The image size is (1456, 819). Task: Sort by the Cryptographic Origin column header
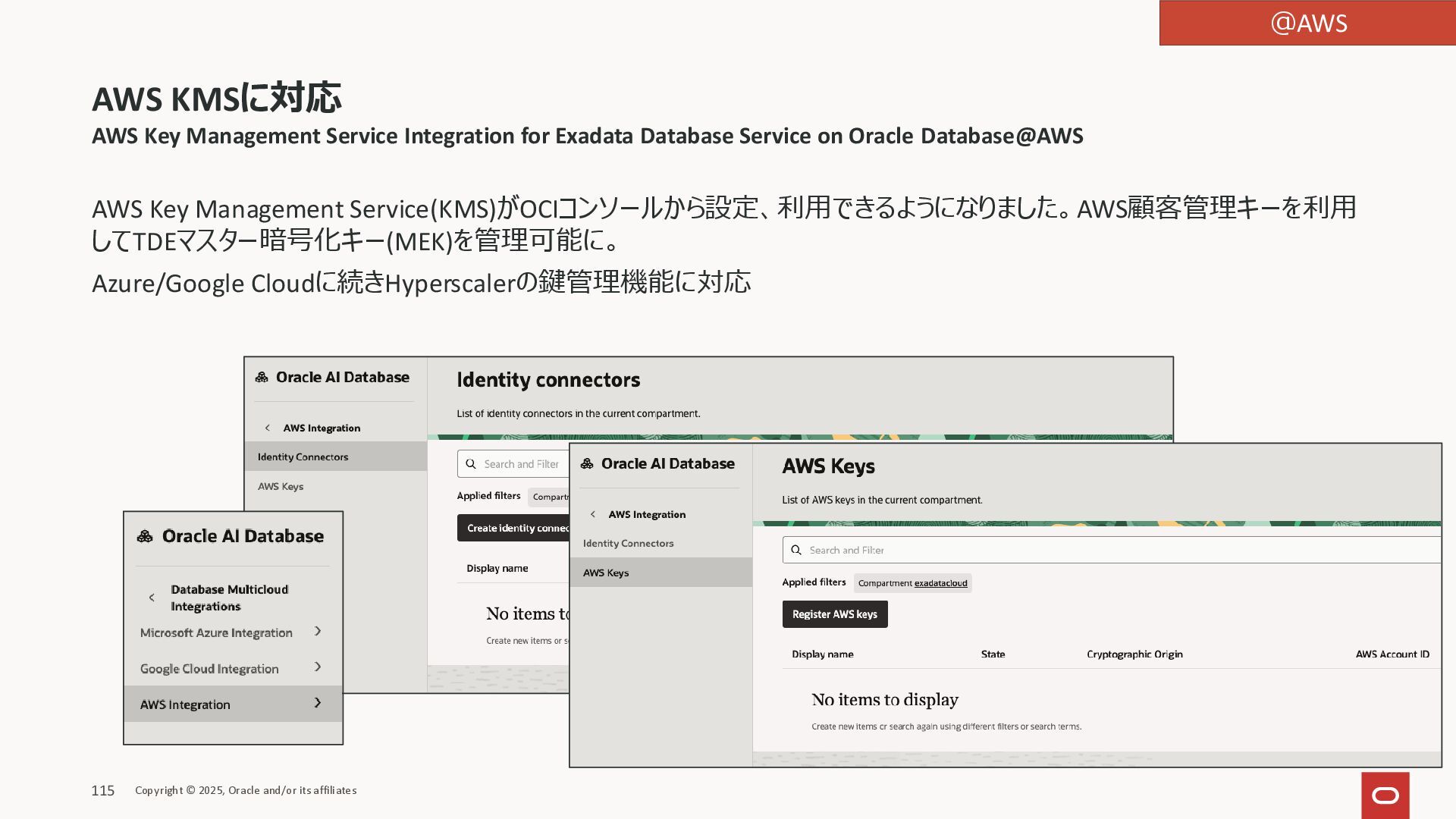[x=1134, y=654]
